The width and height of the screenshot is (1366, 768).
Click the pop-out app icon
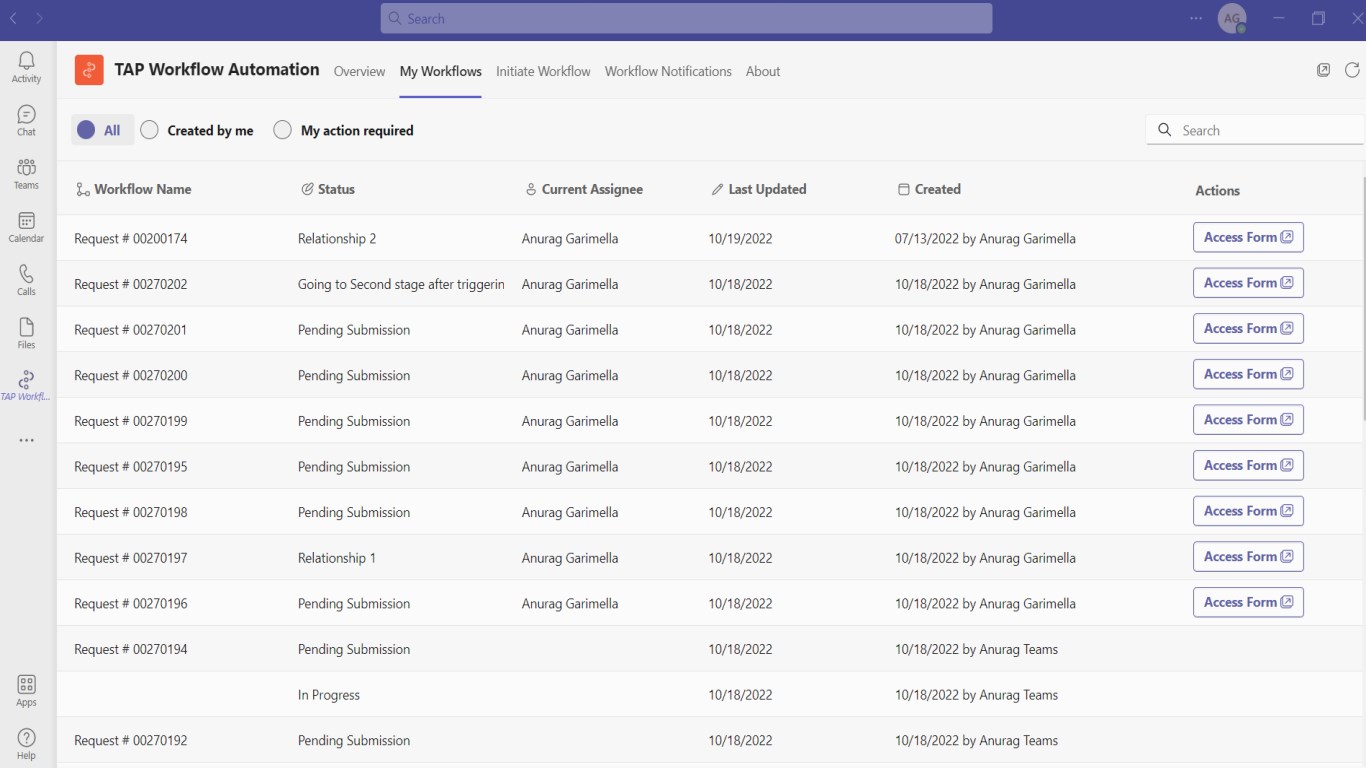(x=1323, y=70)
